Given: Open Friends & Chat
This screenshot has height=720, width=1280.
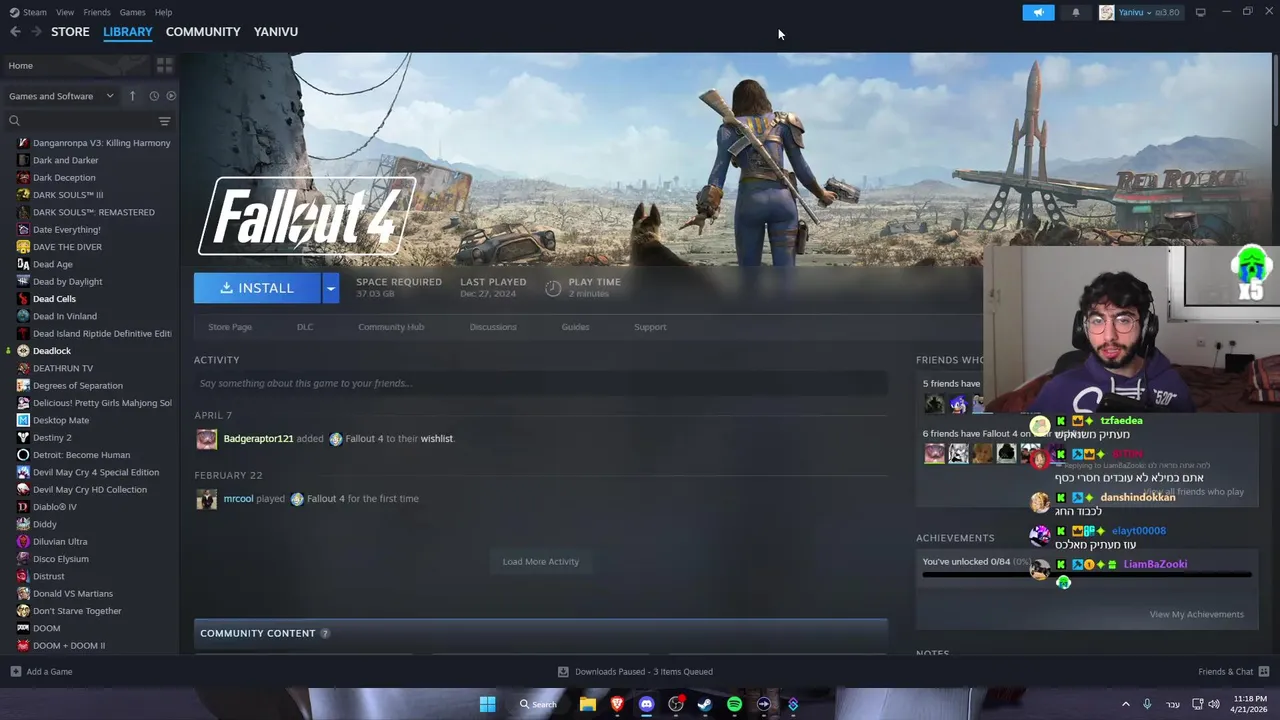Looking at the screenshot, I should [1233, 672].
